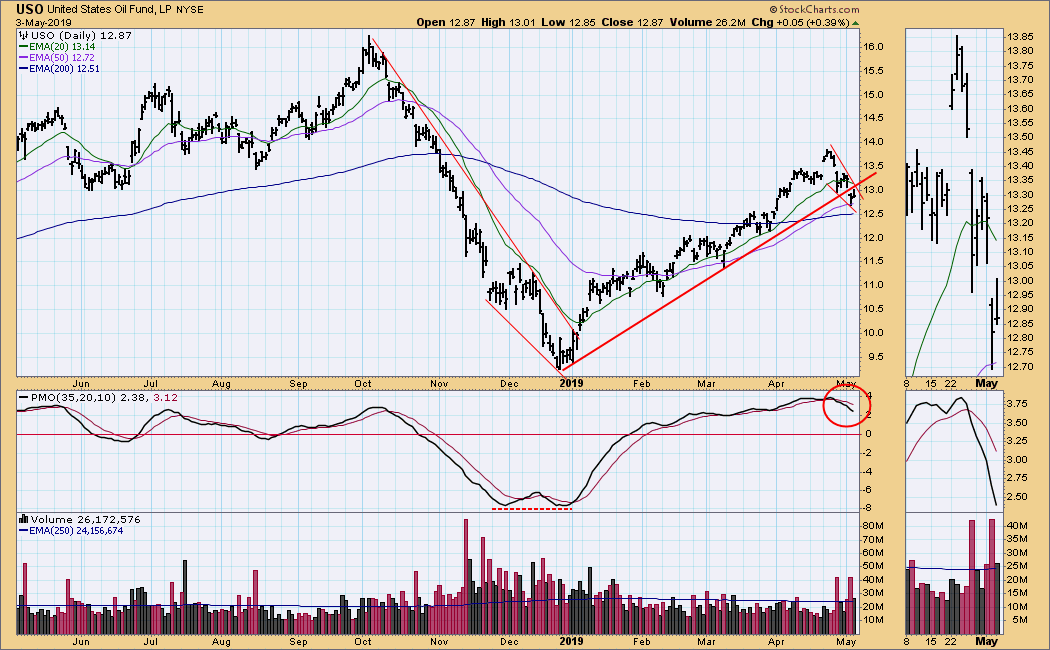
Task: Click the Oct label under the price panel
Action: coord(362,384)
